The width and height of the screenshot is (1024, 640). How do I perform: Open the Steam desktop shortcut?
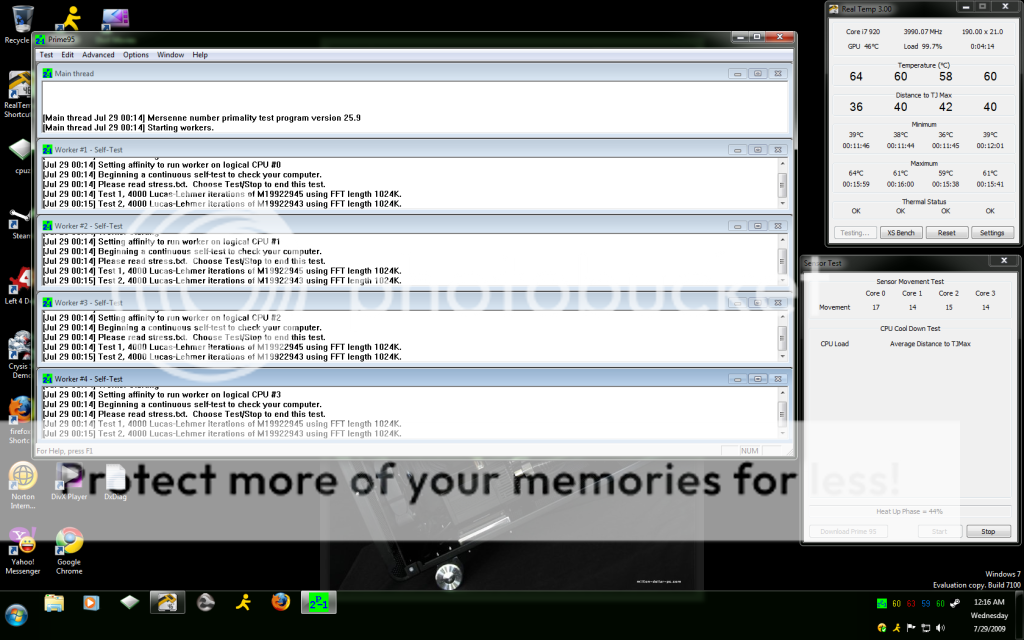(x=18, y=220)
